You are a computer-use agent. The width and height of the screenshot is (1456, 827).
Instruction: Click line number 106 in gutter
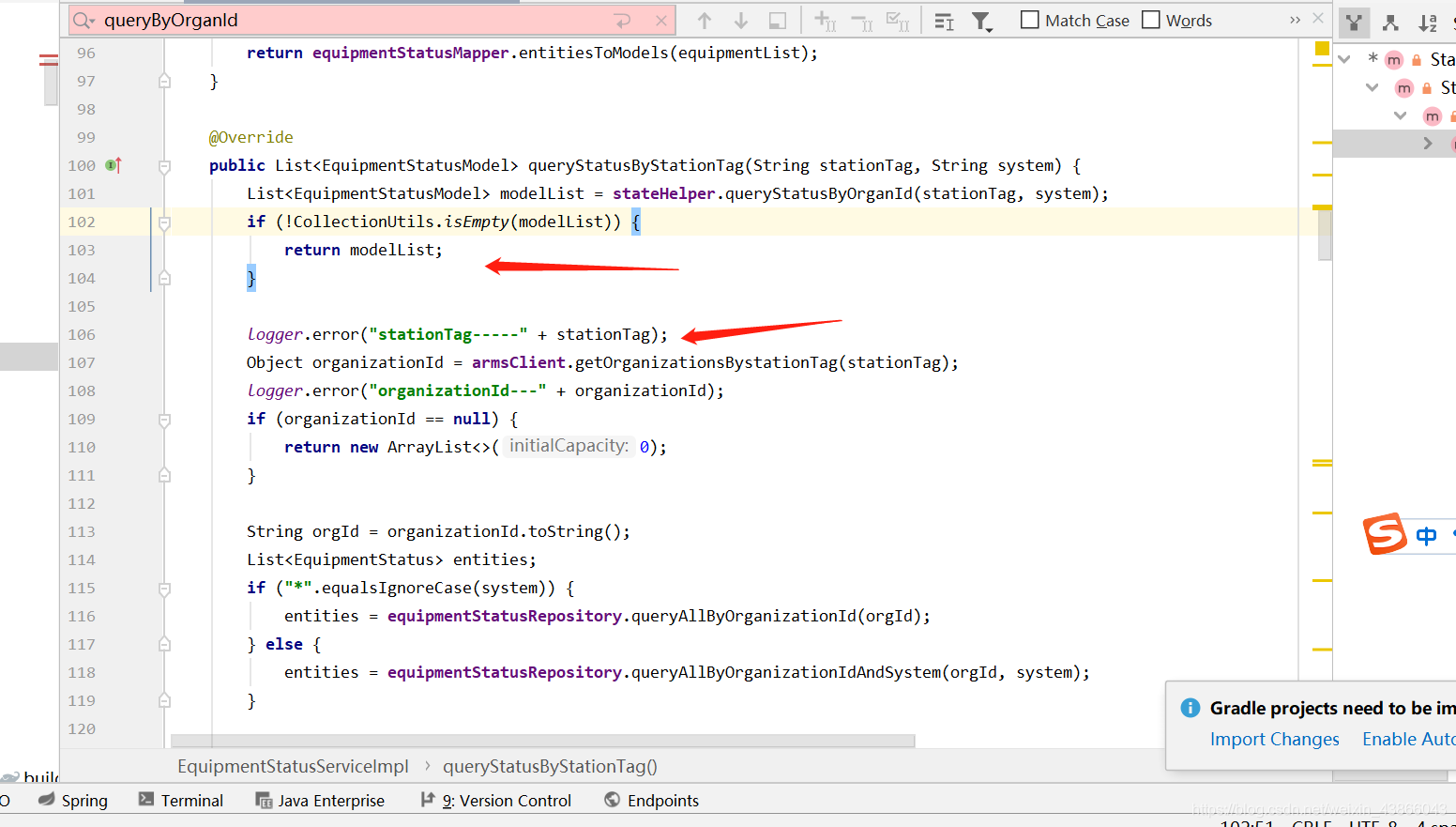click(82, 334)
